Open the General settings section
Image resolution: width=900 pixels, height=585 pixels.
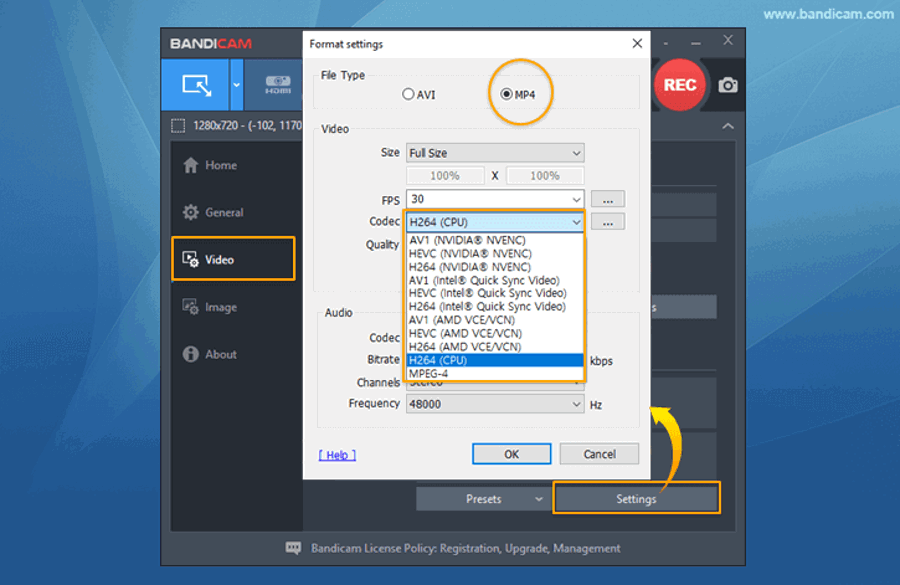214,212
